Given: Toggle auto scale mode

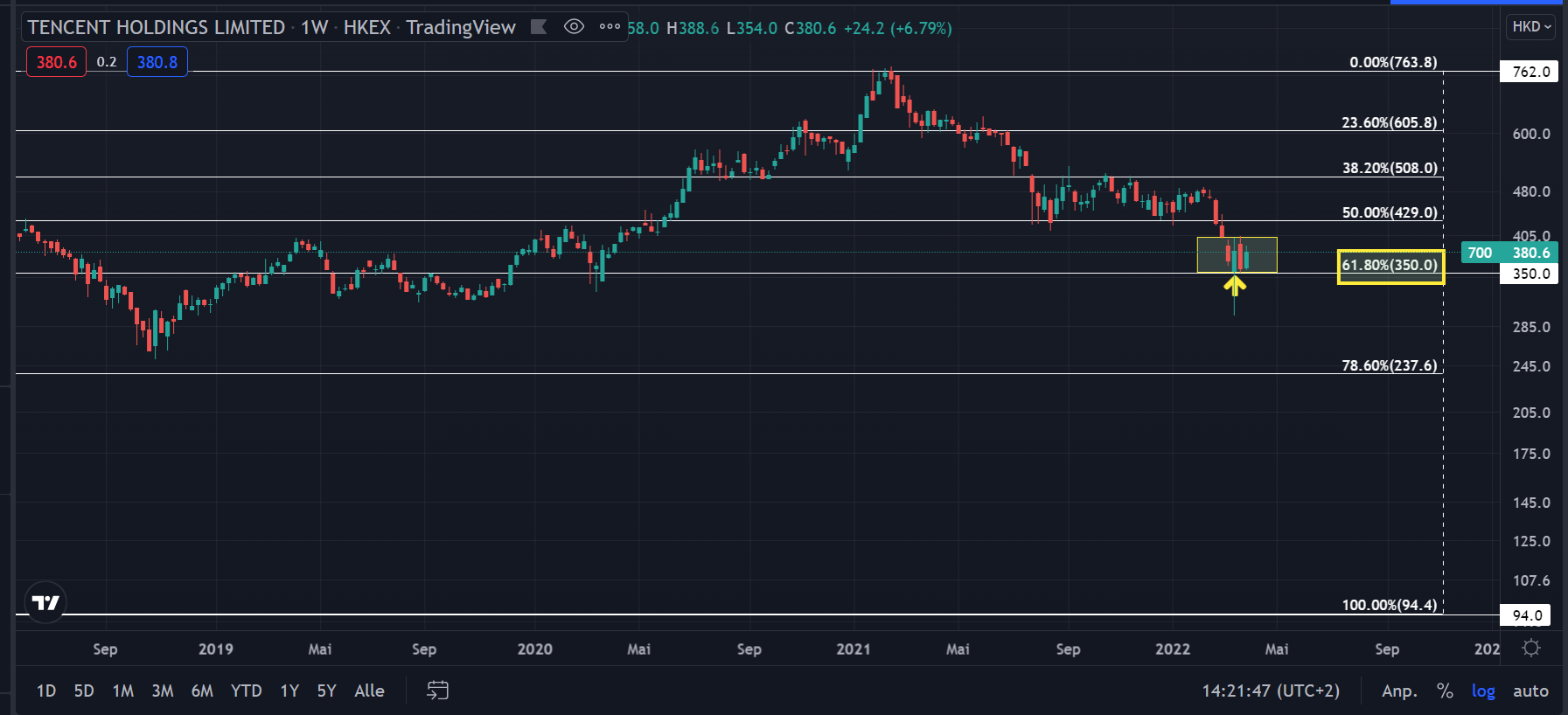Looking at the screenshot, I should (1530, 691).
